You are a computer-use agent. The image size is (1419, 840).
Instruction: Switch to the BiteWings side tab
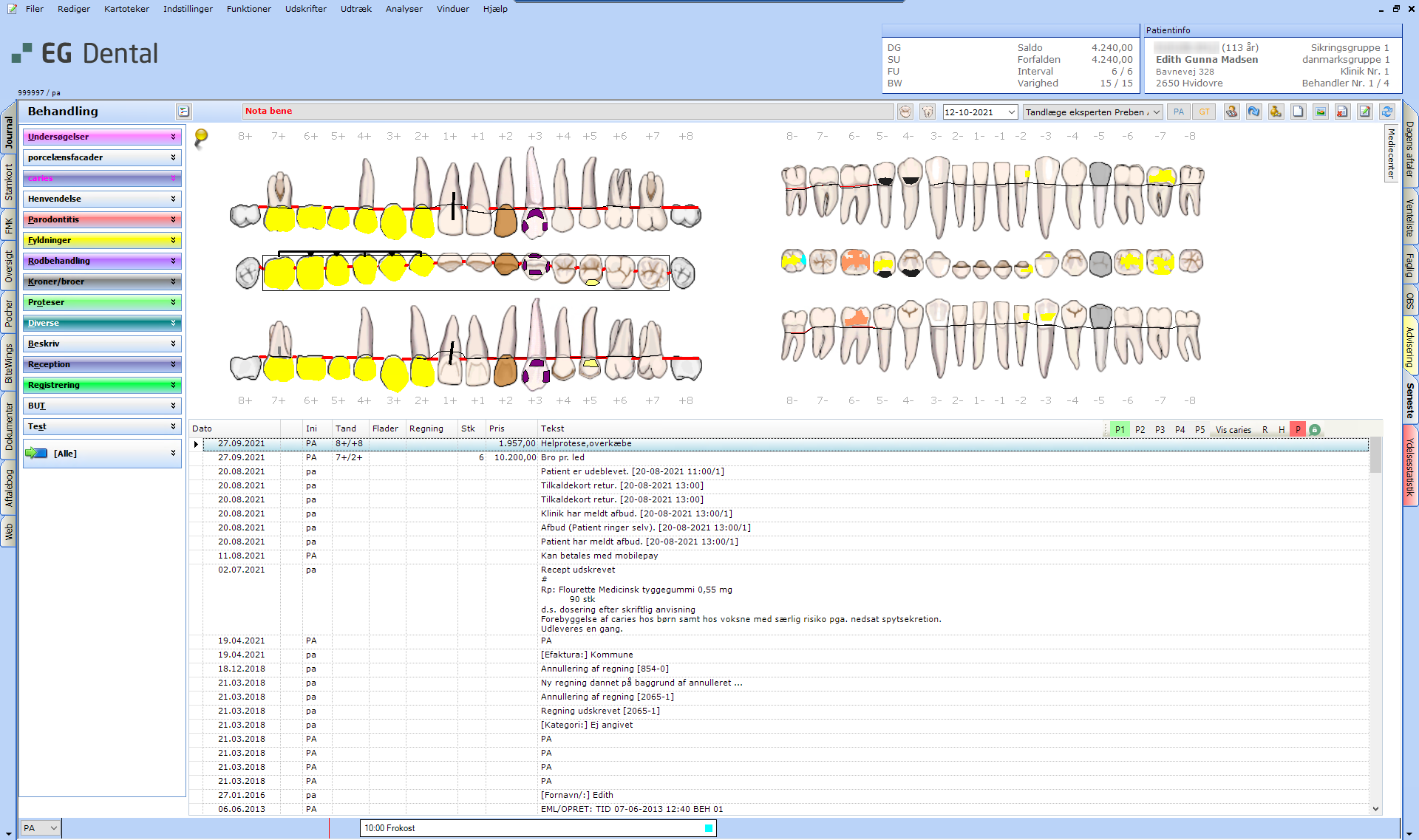tap(9, 362)
